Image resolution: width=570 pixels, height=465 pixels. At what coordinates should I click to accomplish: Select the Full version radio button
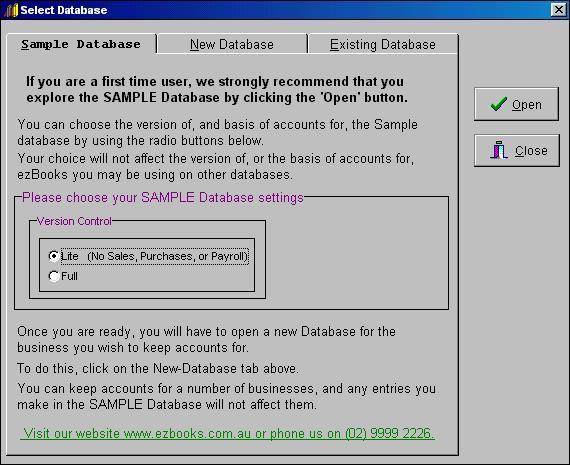pyautogui.click(x=54, y=276)
